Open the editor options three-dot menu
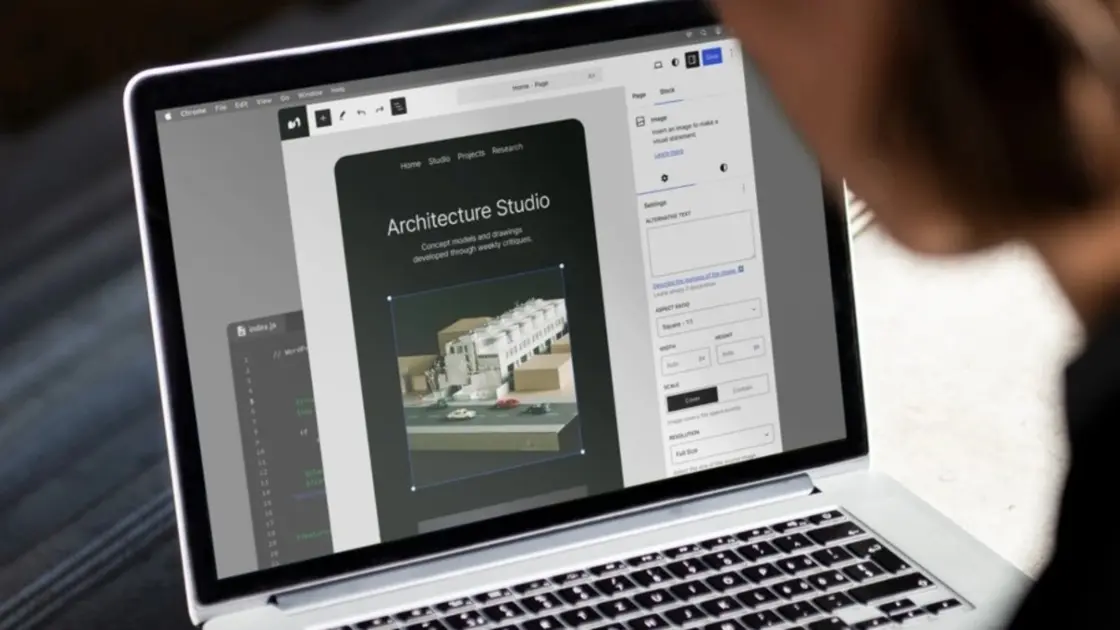Viewport: 1120px width, 630px height. (730, 54)
